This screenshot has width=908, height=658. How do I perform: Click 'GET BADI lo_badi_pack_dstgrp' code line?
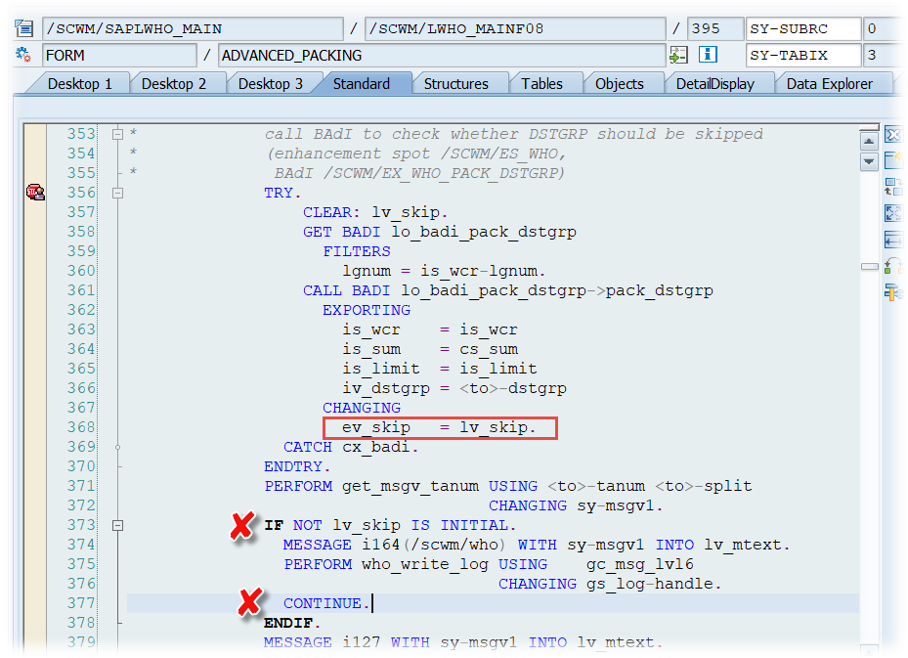click(x=440, y=232)
